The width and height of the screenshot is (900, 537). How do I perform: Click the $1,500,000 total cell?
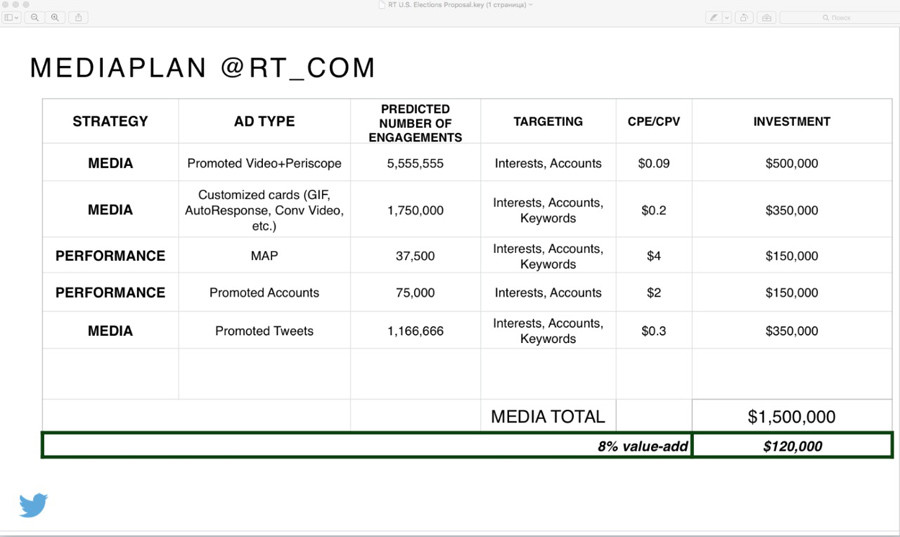(x=792, y=417)
